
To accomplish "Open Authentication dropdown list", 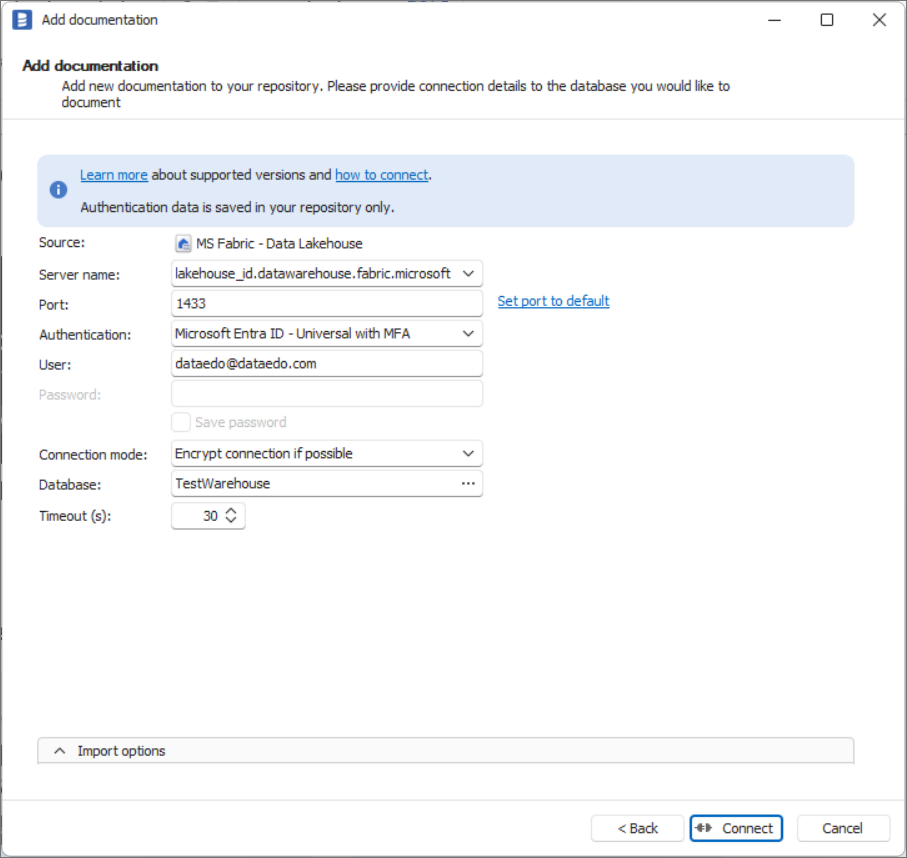I will point(469,334).
